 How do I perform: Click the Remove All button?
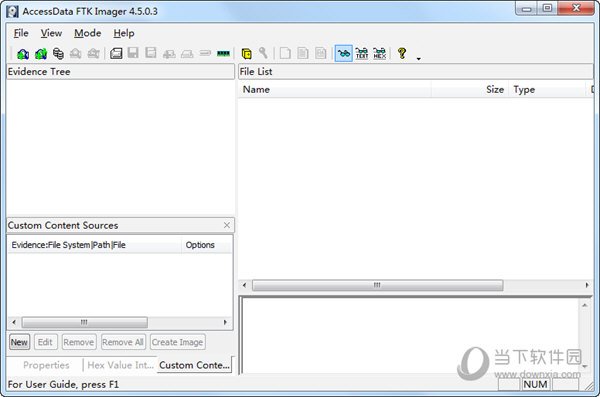123,342
